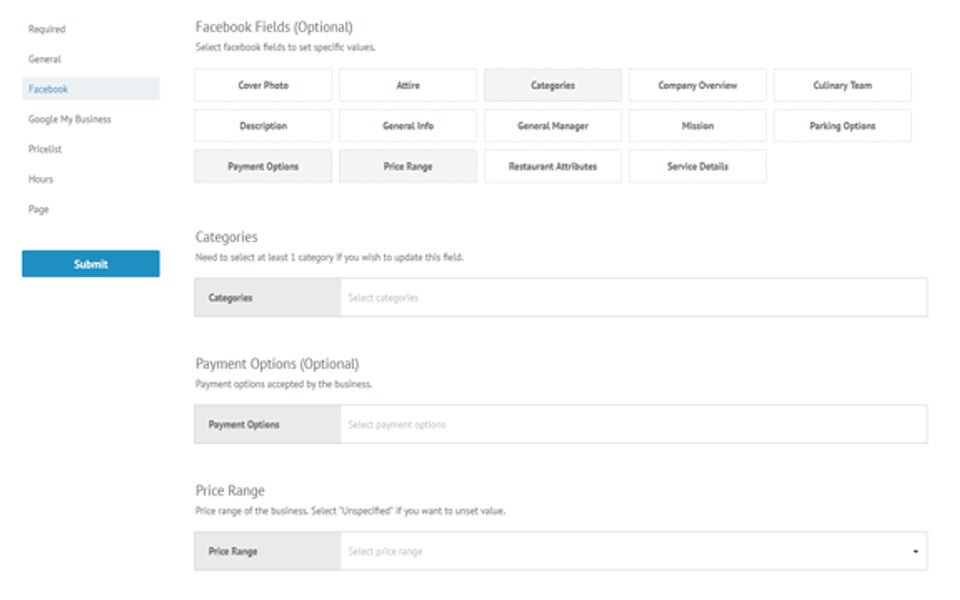Enable the Parking Options field
The image size is (960, 600).
[842, 126]
